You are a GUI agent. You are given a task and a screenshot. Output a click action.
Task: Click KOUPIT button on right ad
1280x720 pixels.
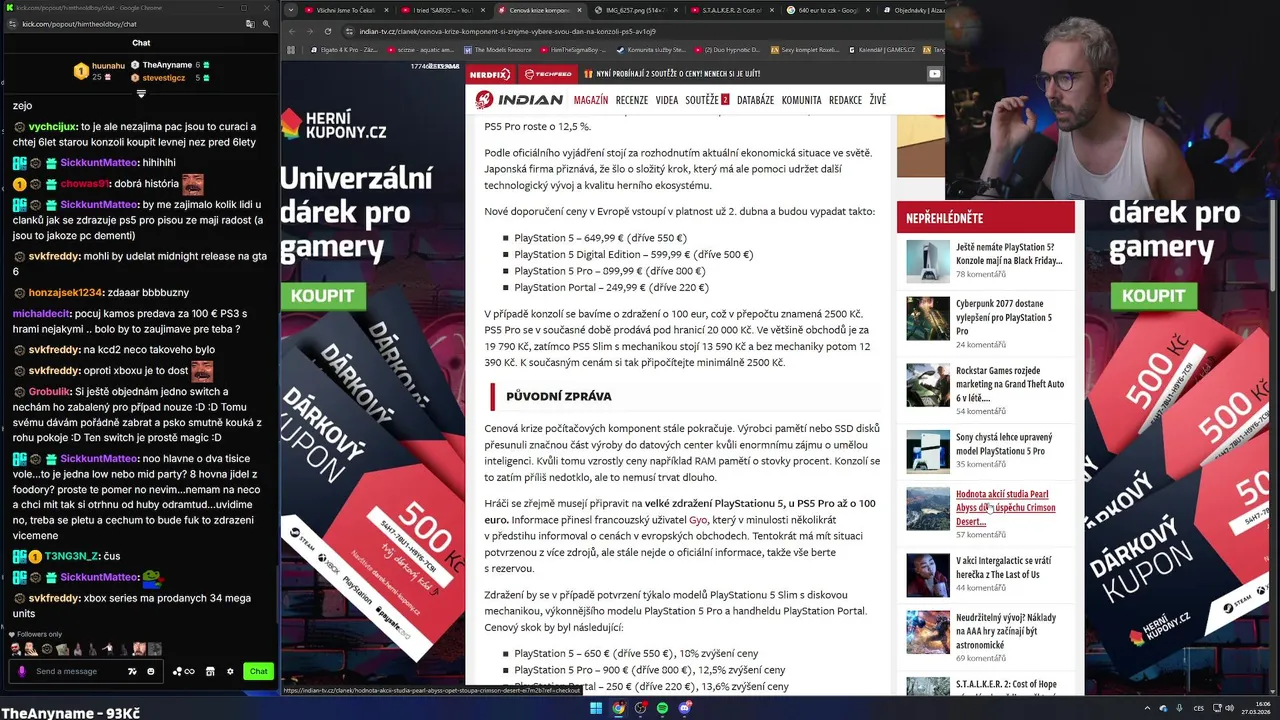coord(1153,296)
